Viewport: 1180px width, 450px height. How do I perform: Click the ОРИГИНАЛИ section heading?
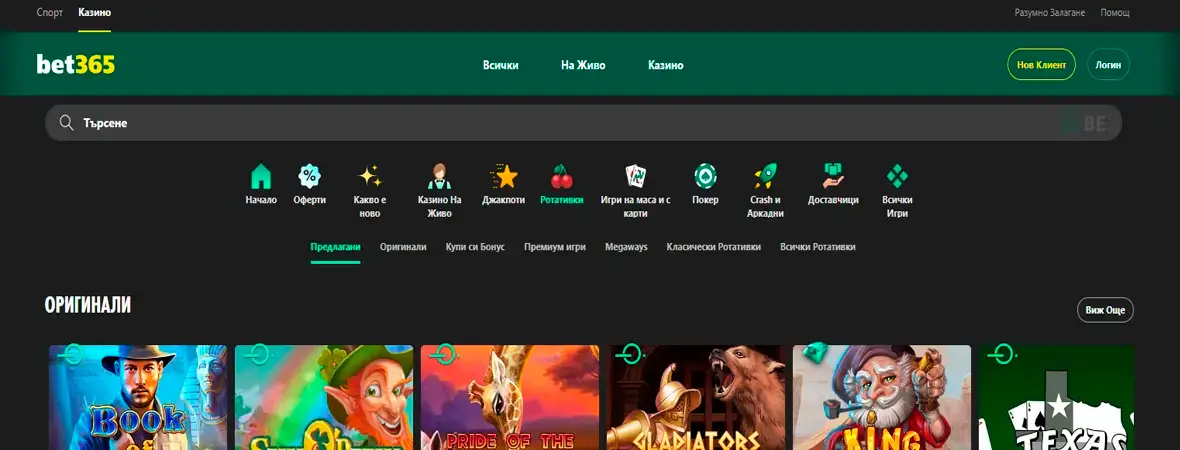click(x=88, y=305)
